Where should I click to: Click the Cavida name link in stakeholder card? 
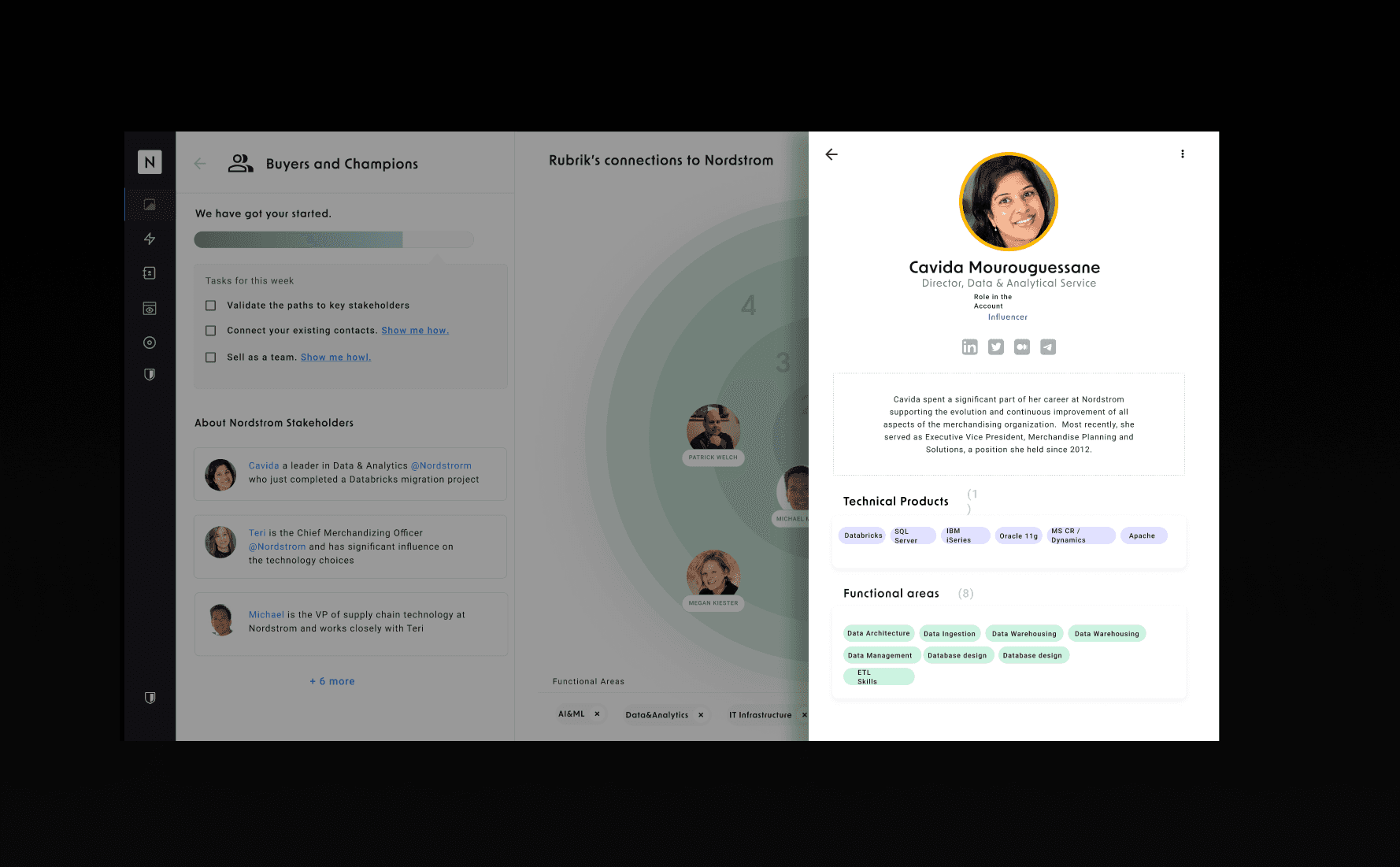tap(264, 466)
